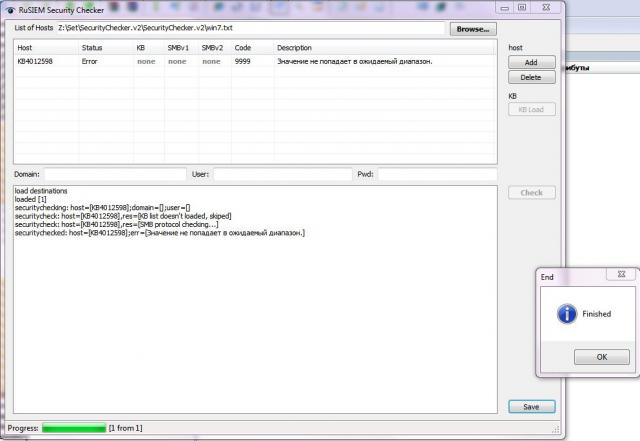The width and height of the screenshot is (640, 441).
Task: Focus the Domain input field
Action: [x=115, y=174]
